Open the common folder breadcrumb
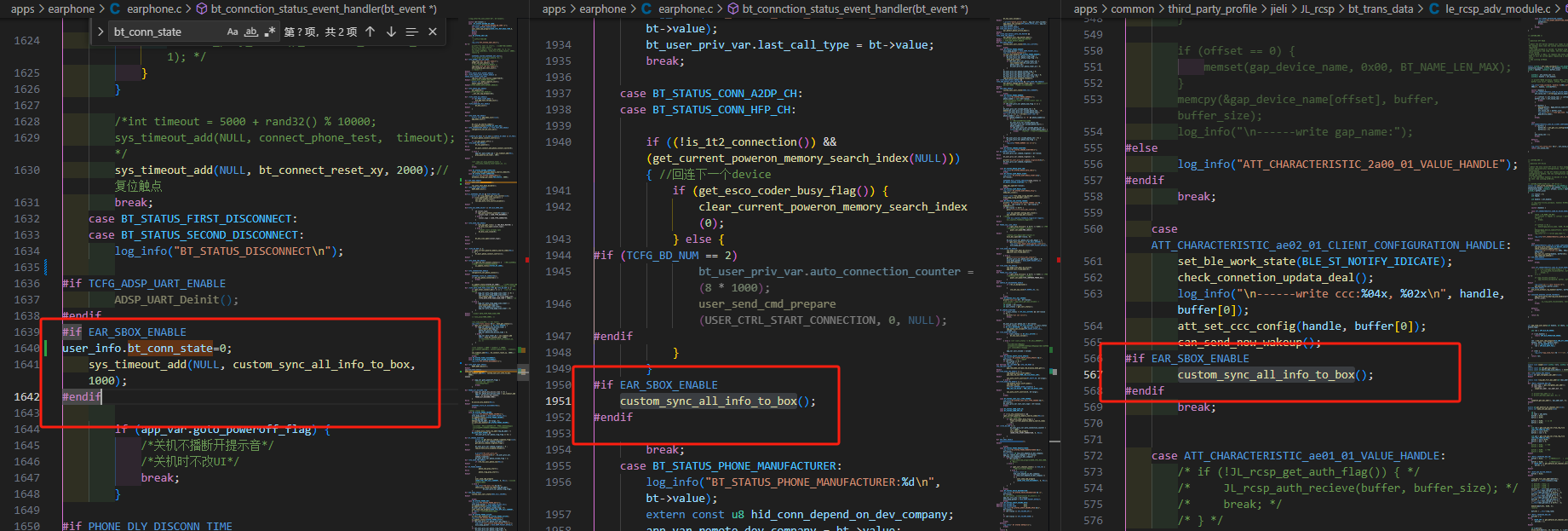The width and height of the screenshot is (1568, 531). 1133,9
